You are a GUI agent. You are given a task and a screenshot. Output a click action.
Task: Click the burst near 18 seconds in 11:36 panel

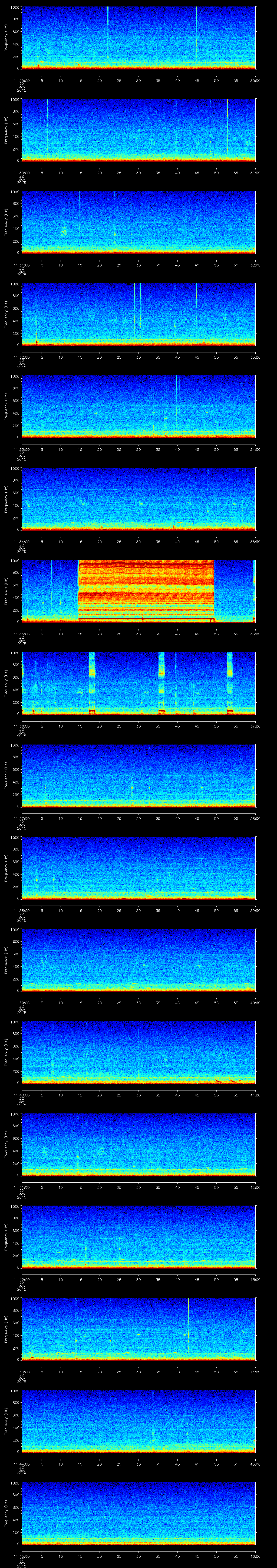tap(92, 683)
